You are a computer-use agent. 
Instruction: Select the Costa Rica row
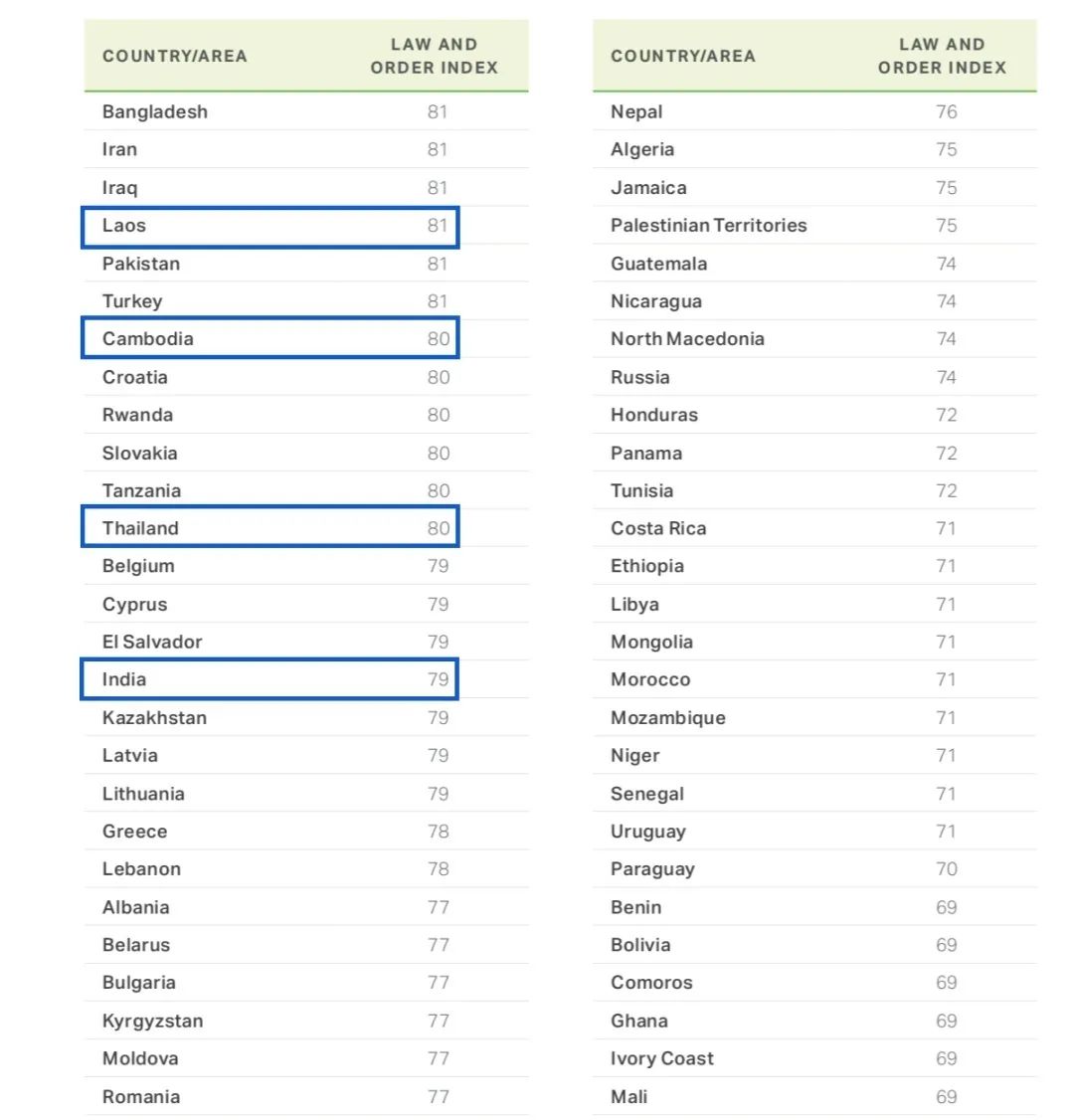pos(814,528)
